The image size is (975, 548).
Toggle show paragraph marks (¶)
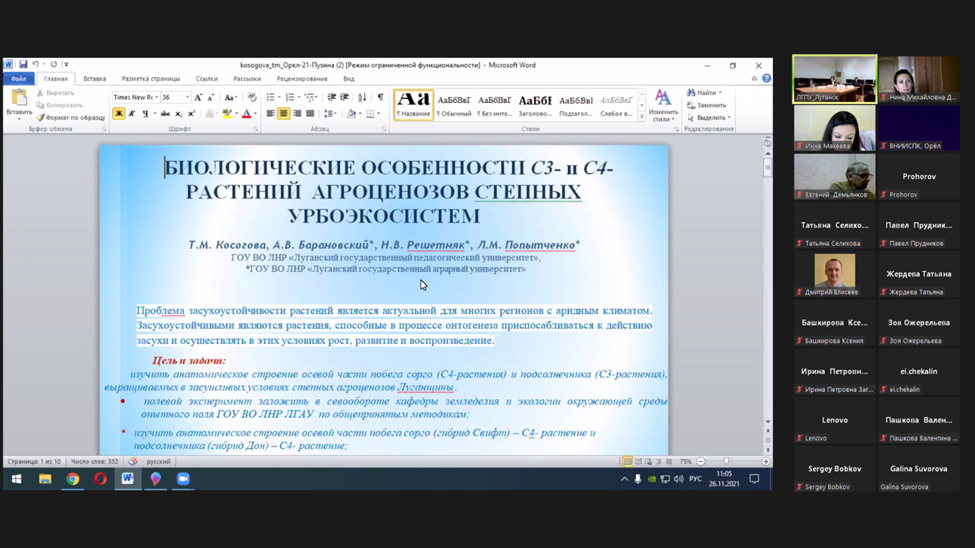[x=380, y=98]
